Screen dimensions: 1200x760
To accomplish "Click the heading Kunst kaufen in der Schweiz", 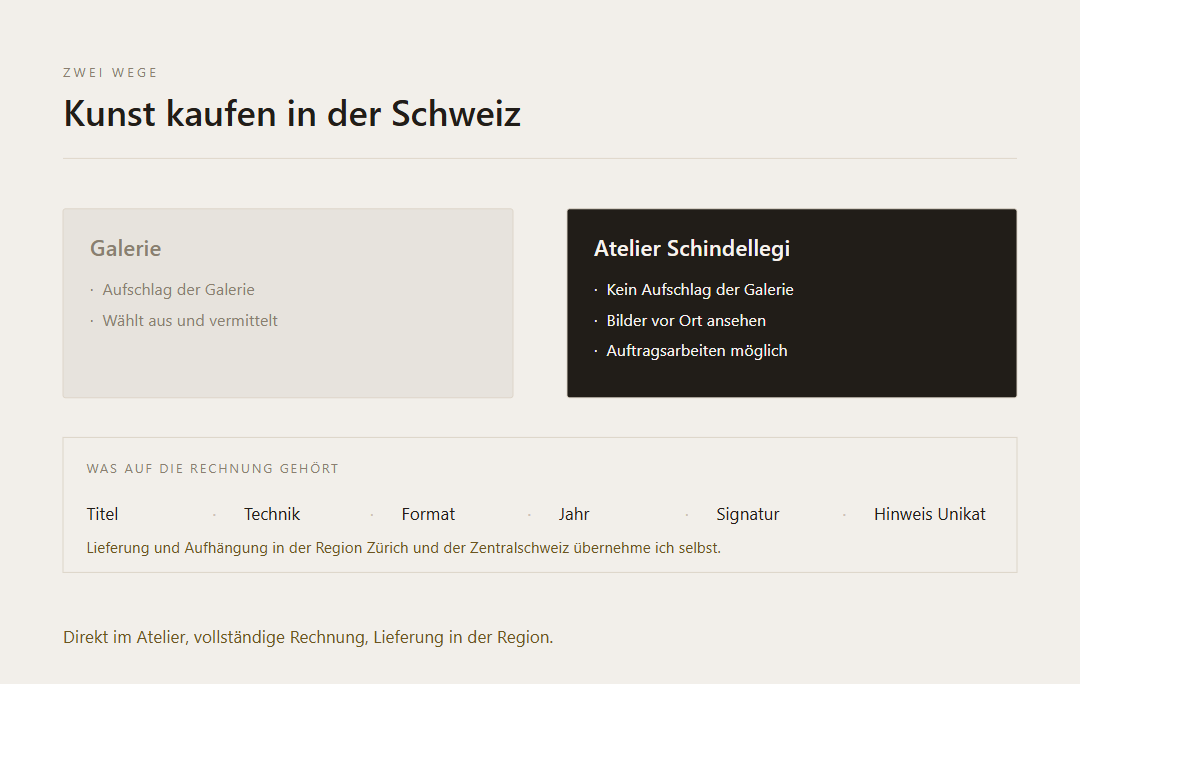I will pos(292,114).
